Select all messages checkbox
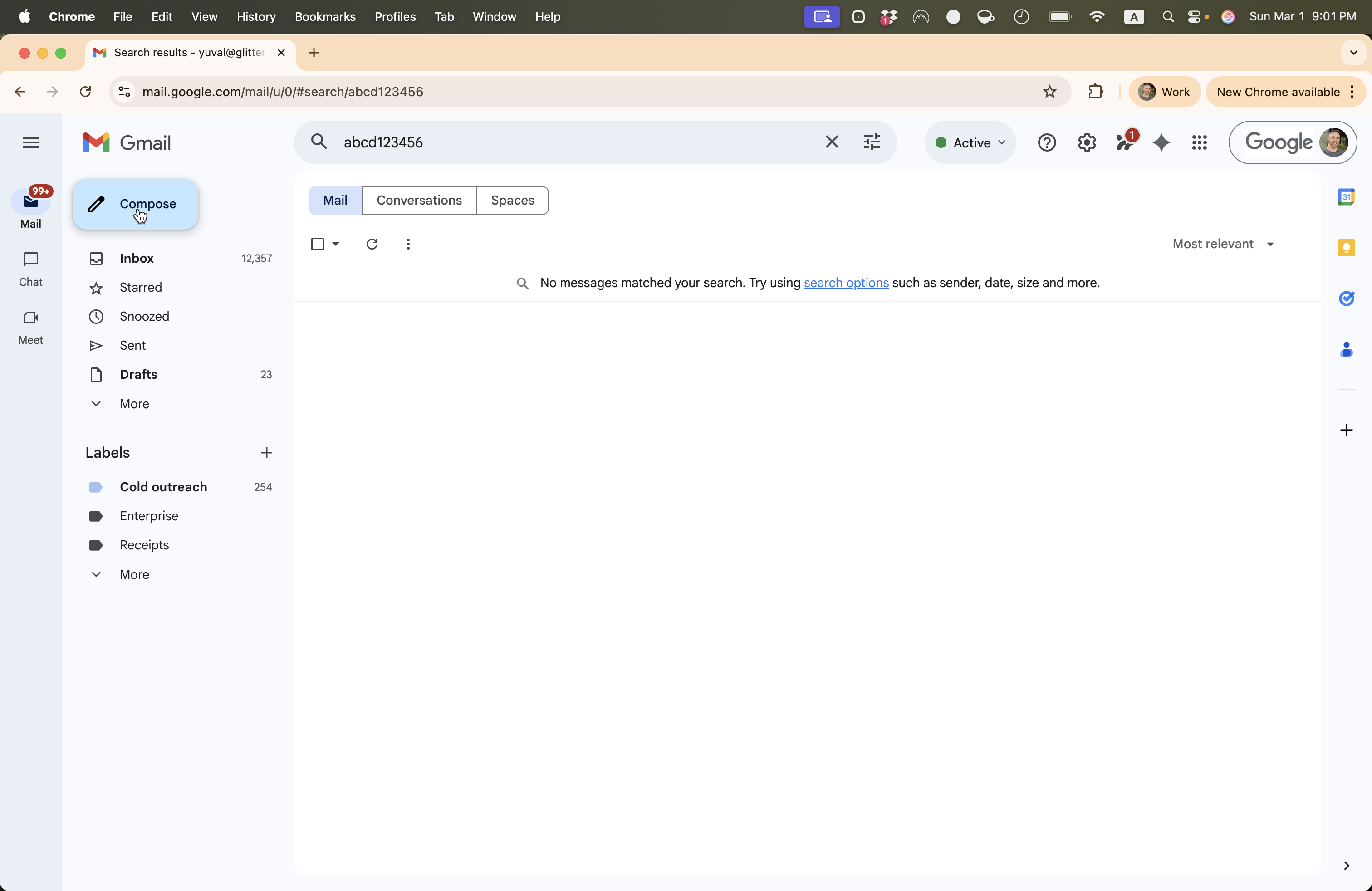Screen dimensions: 1372x891 coord(318,244)
